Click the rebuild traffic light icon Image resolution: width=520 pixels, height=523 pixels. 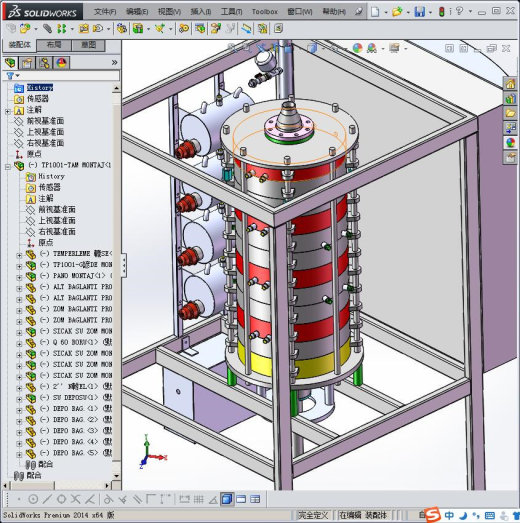[442, 12]
